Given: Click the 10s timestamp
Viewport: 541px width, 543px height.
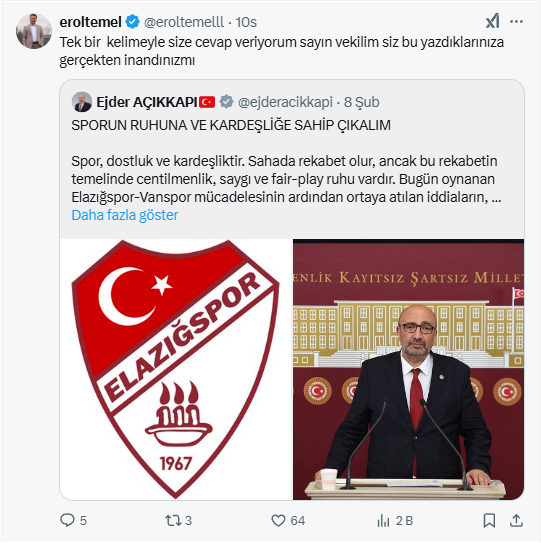Looking at the screenshot, I should click(x=246, y=22).
